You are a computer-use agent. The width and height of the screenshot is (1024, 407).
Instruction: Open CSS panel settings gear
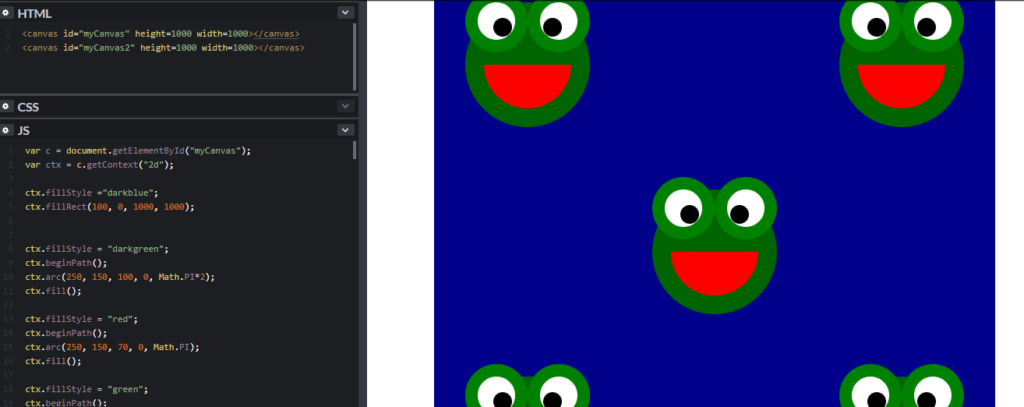[6, 106]
